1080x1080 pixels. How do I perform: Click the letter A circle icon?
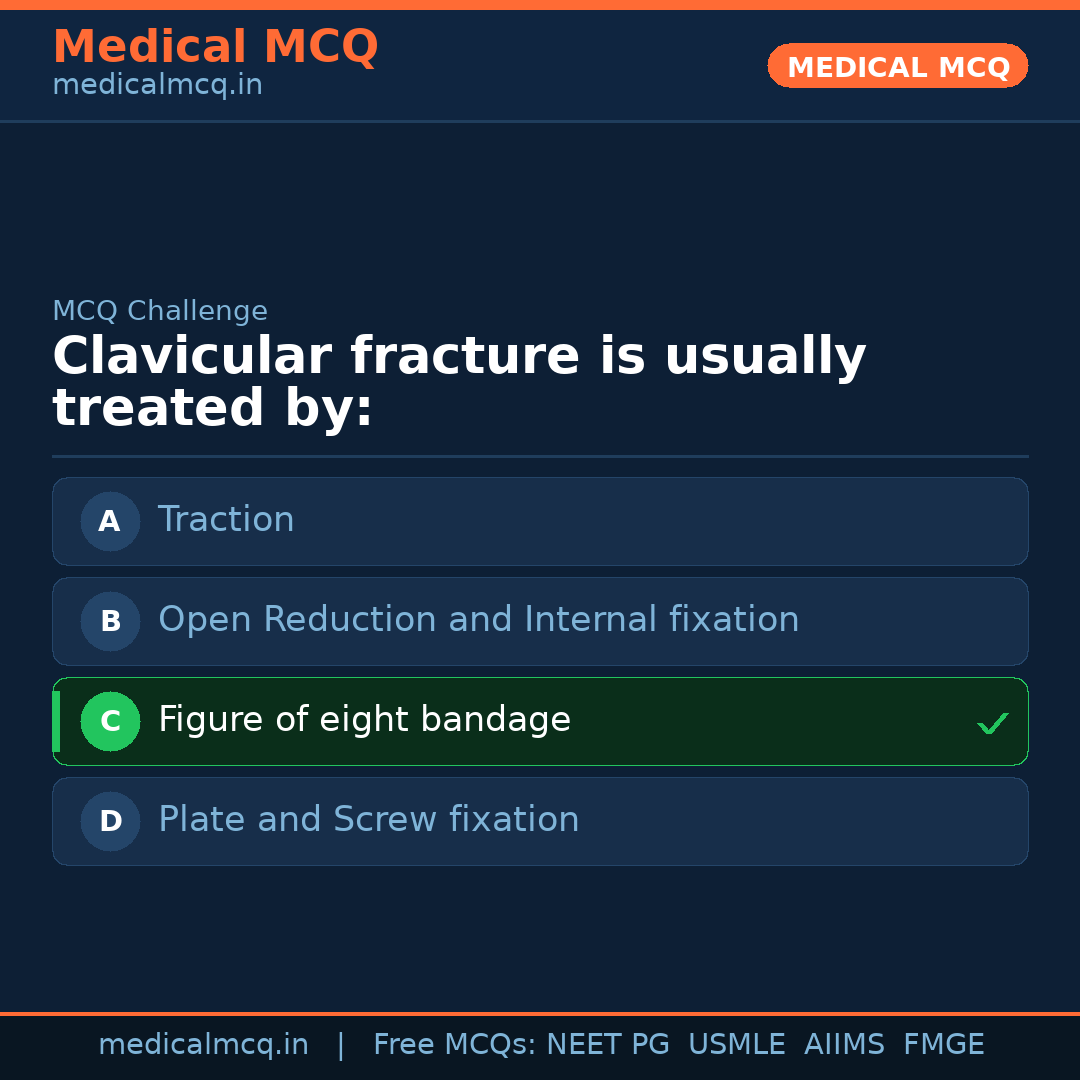(x=110, y=521)
